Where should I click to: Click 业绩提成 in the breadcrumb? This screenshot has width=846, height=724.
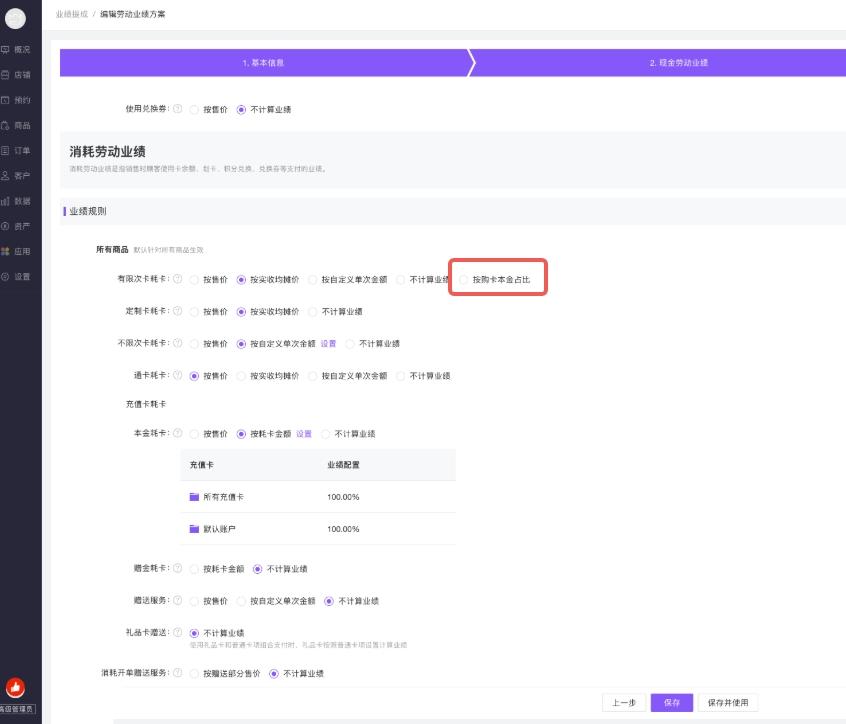coord(72,14)
